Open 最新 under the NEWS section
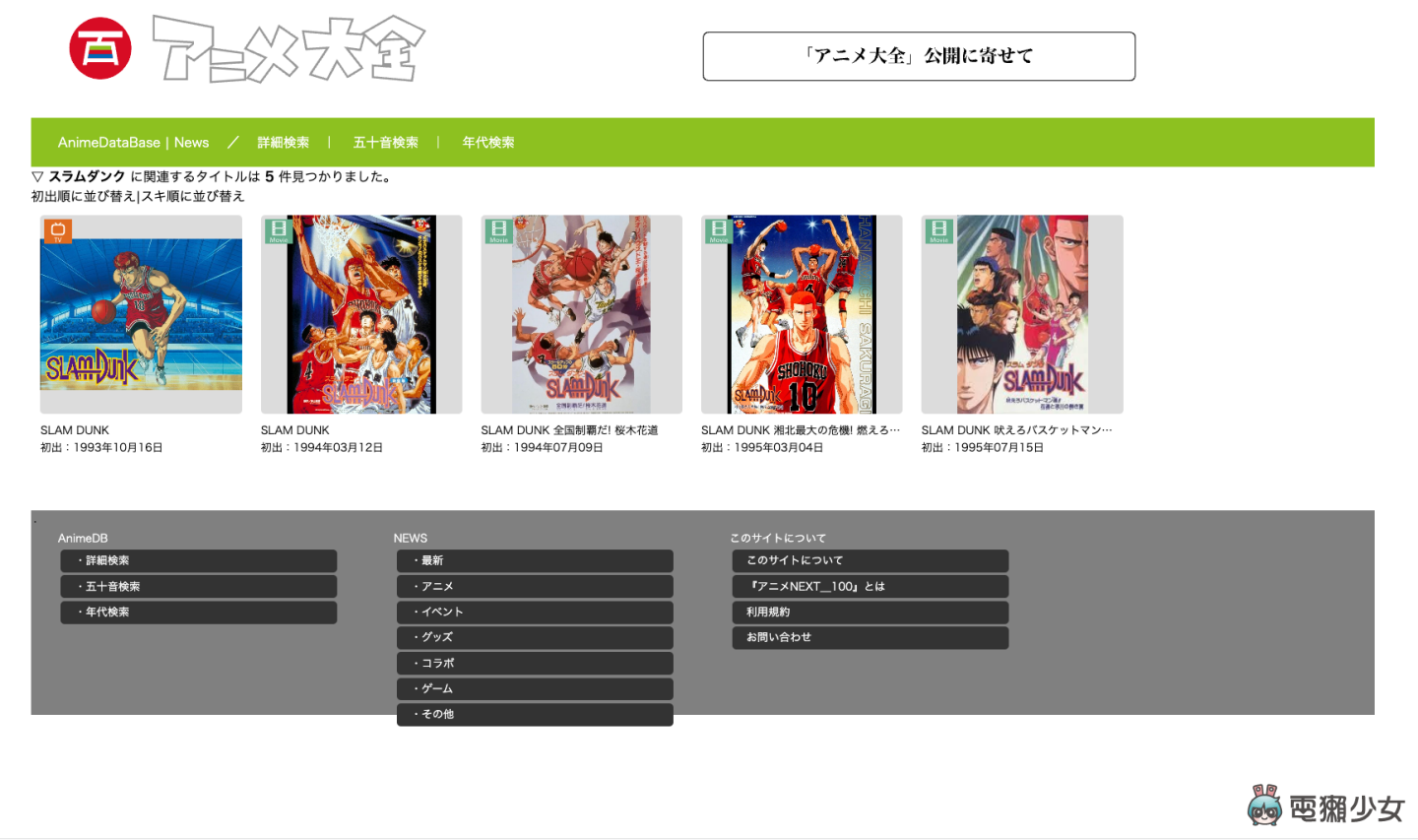Viewport: 1418px width, 840px height. tap(535, 560)
